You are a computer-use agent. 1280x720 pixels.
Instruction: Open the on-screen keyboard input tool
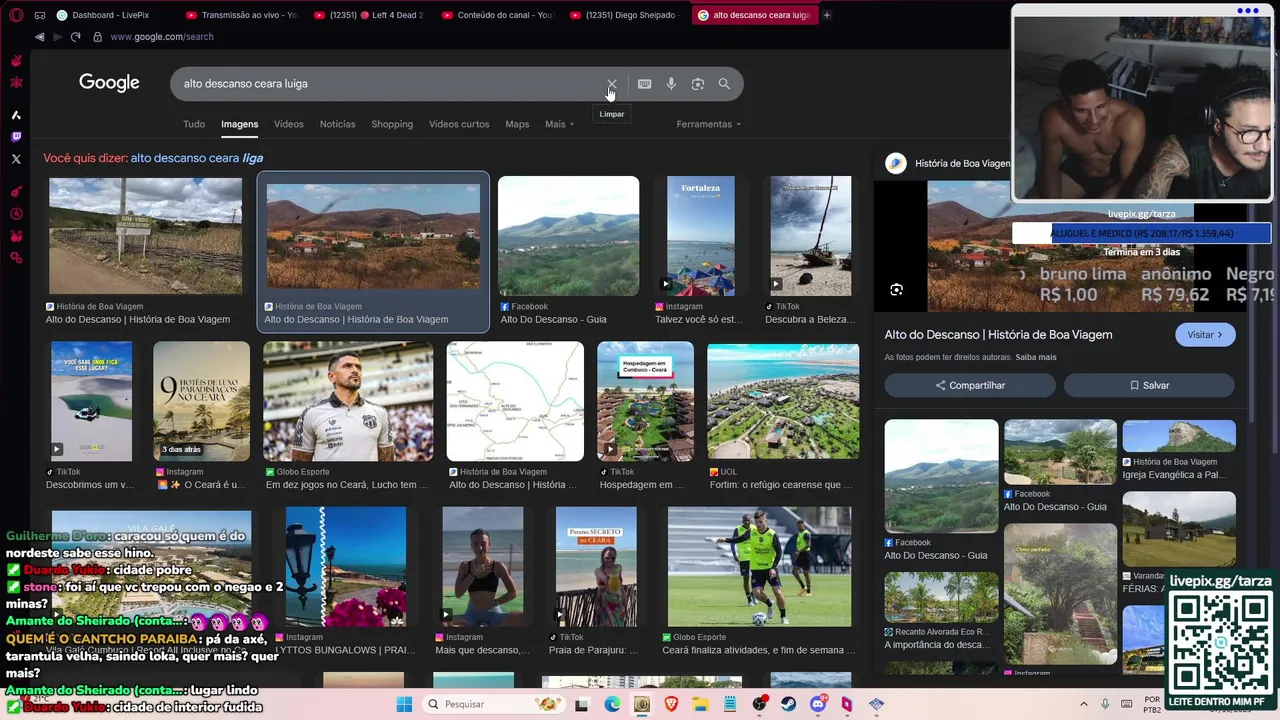pos(645,84)
